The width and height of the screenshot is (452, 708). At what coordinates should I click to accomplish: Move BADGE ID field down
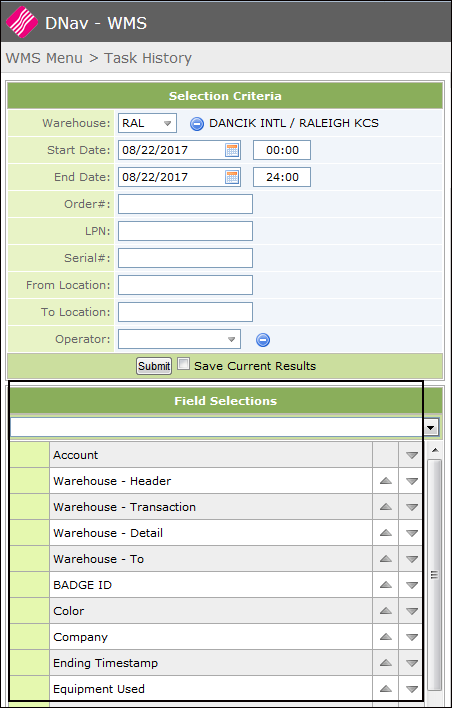[411, 585]
